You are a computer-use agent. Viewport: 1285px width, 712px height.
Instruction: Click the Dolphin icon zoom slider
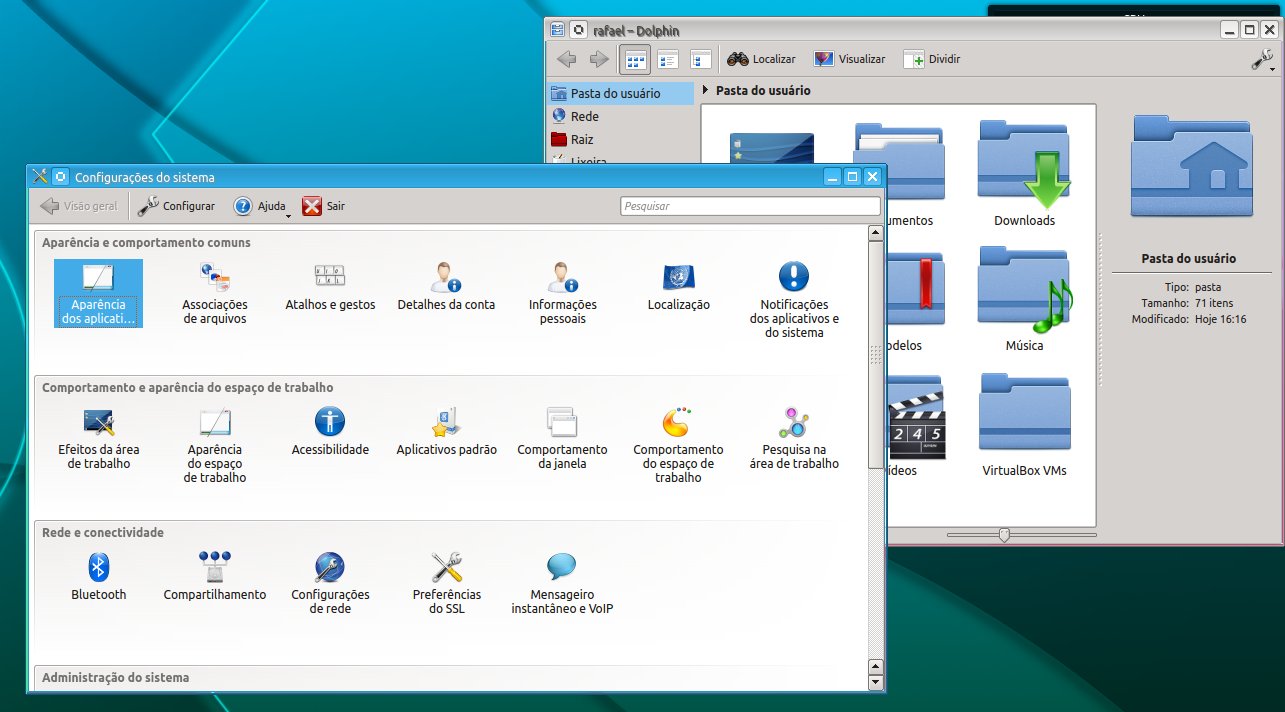1004,535
